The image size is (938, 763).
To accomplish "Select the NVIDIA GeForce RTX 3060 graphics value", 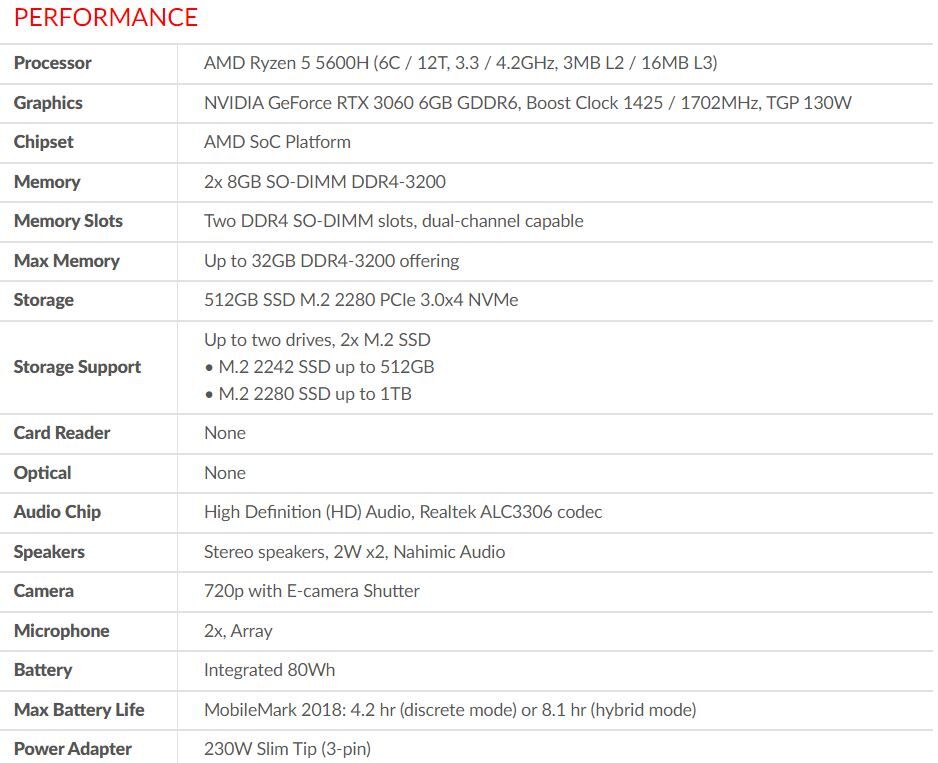I will coord(528,103).
